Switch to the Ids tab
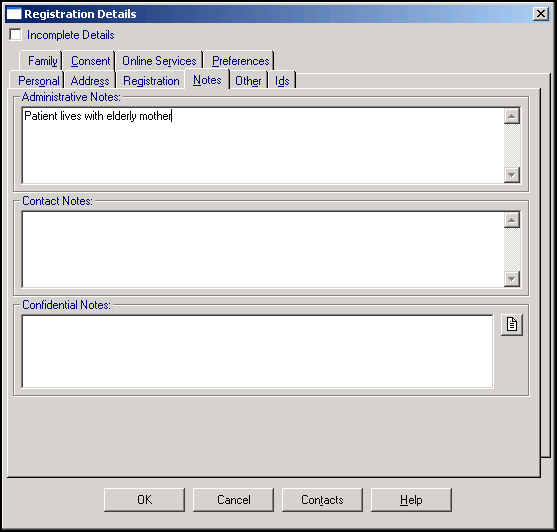 282,81
